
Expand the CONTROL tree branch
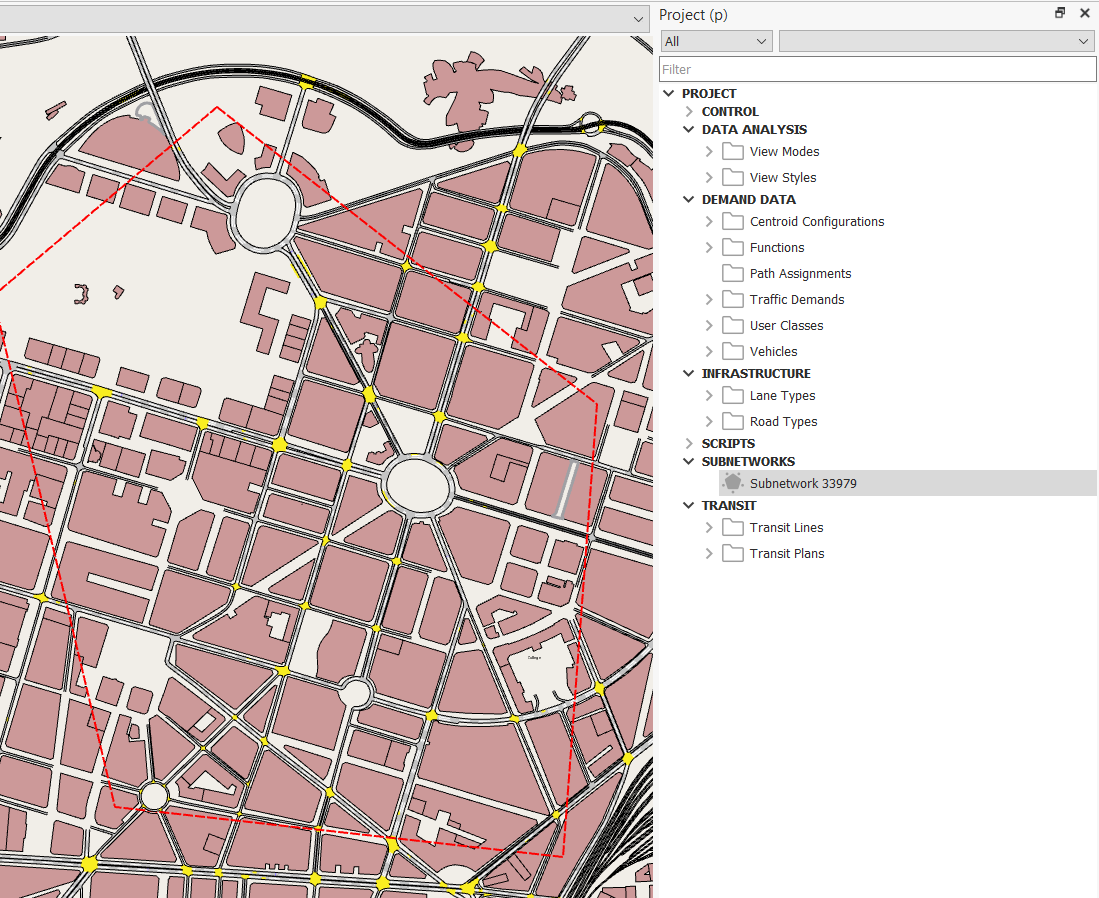coord(688,111)
